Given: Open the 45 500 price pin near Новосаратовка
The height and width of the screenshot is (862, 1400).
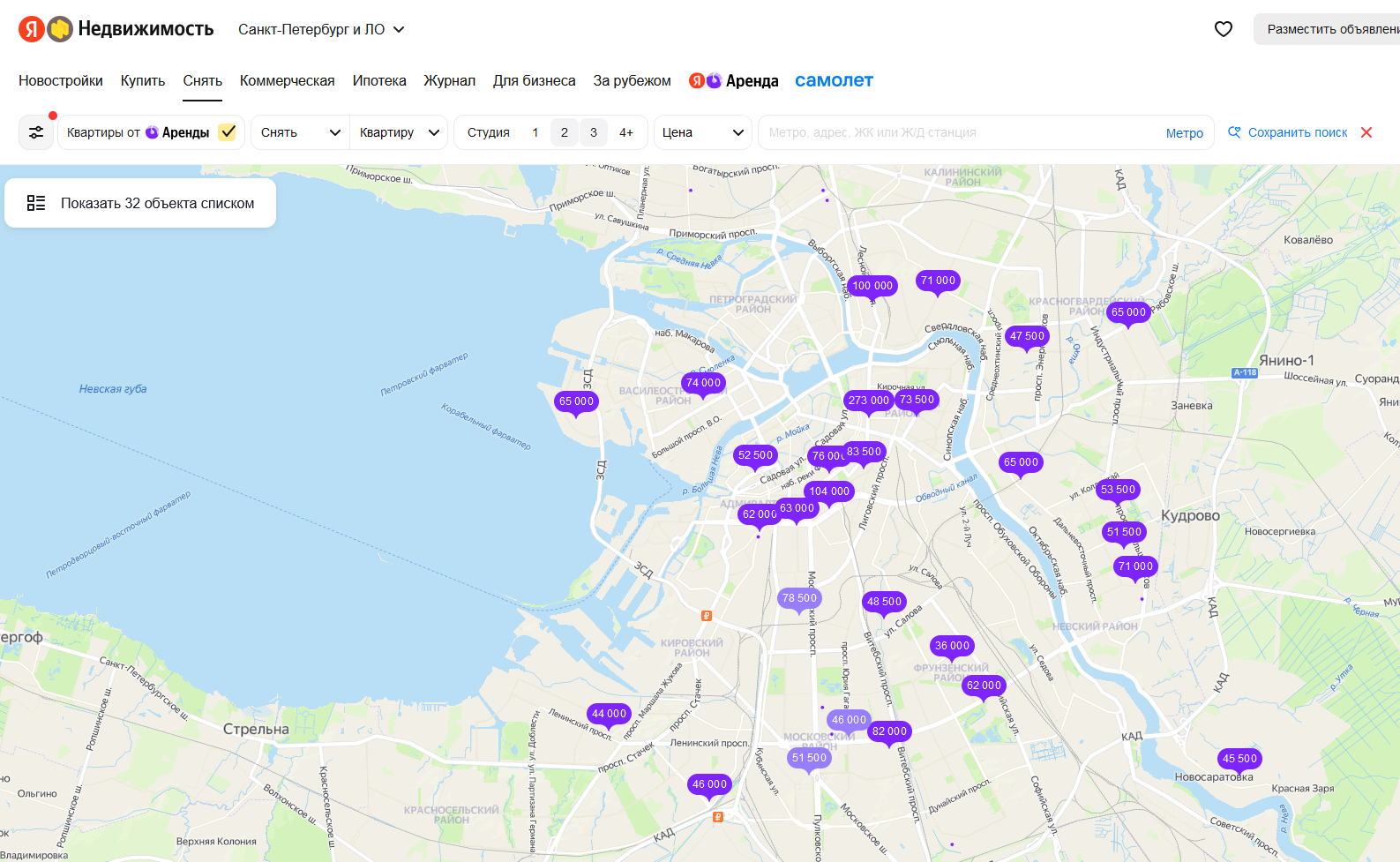Looking at the screenshot, I should 1239,759.
